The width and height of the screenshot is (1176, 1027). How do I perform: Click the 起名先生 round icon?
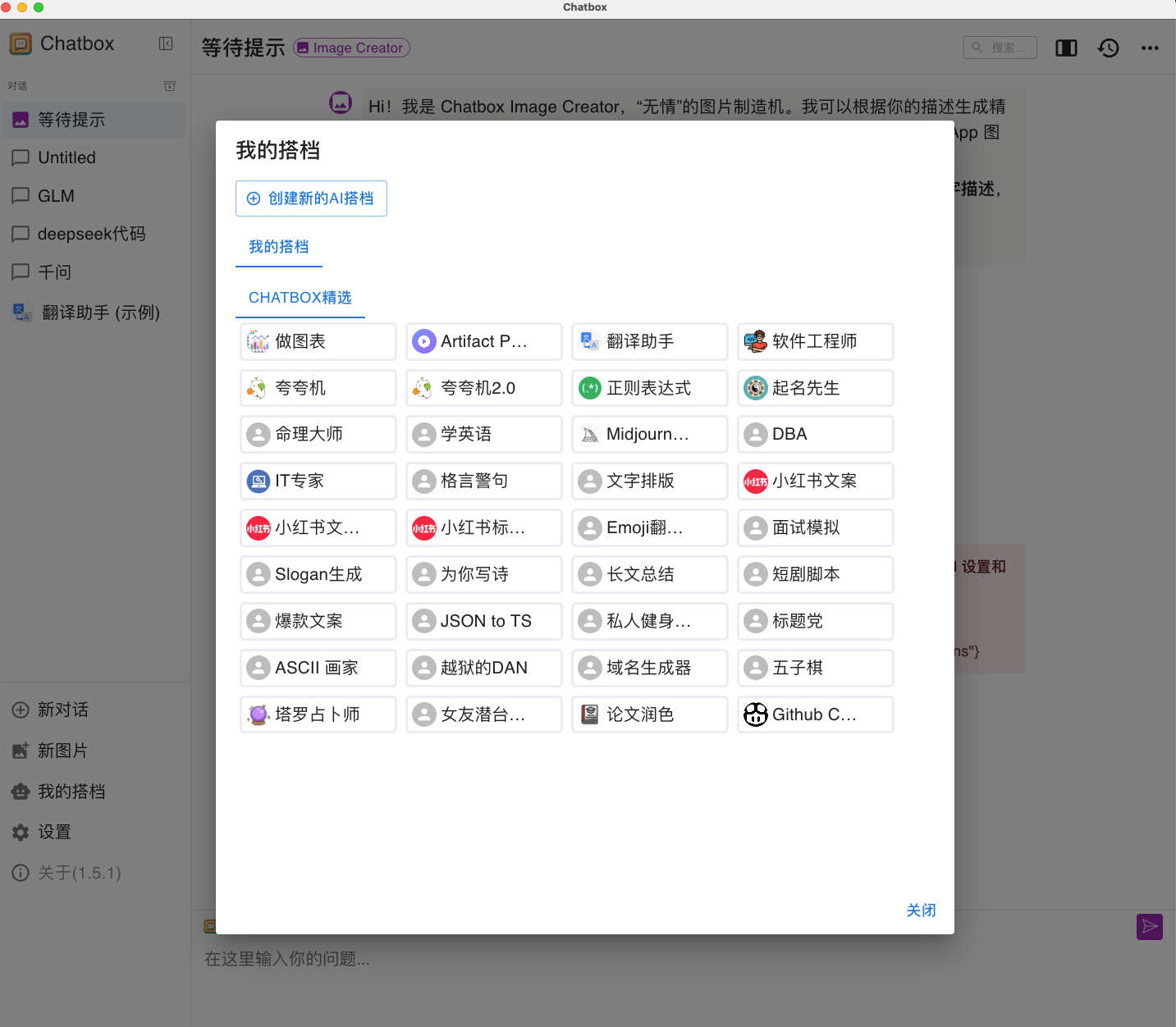tap(756, 388)
